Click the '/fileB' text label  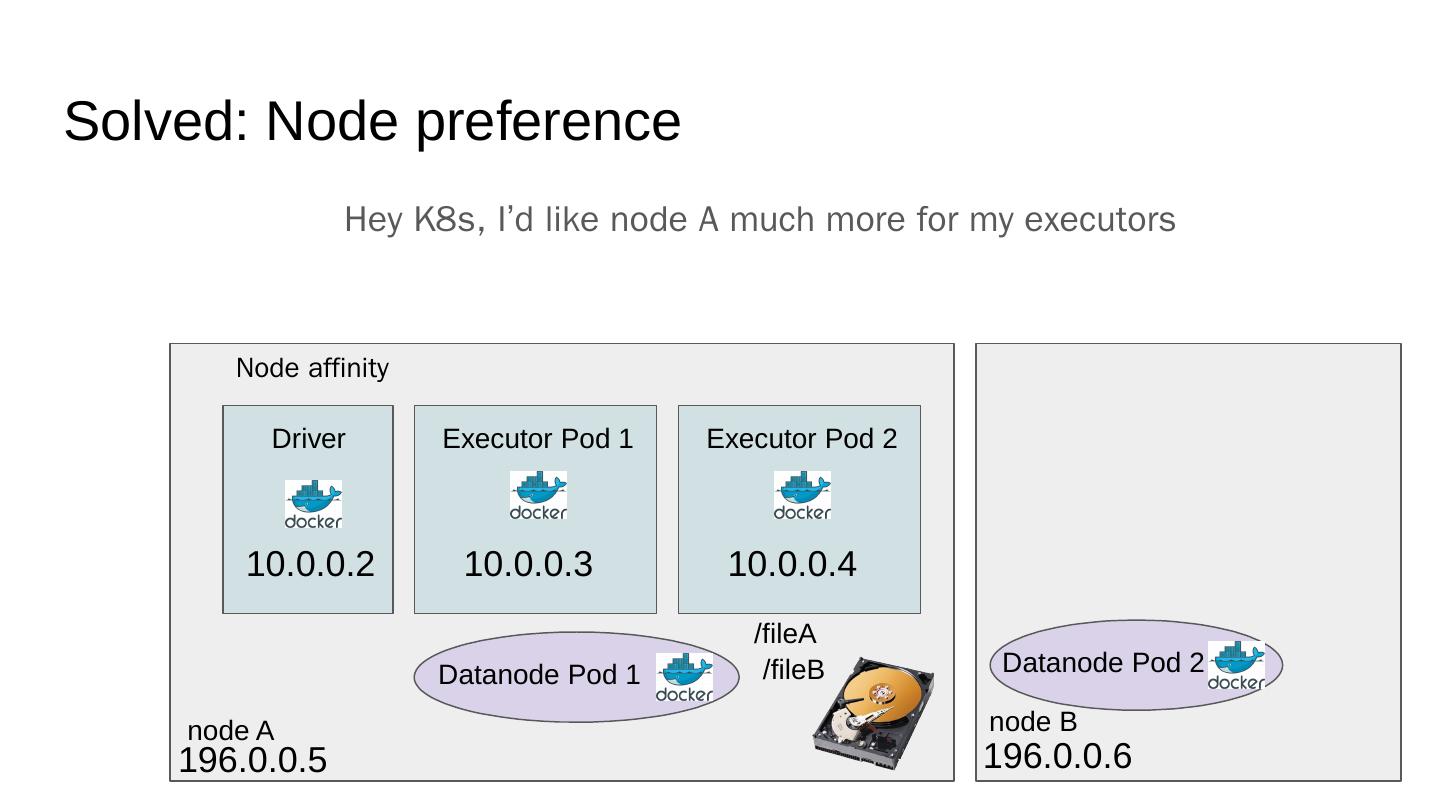(793, 670)
